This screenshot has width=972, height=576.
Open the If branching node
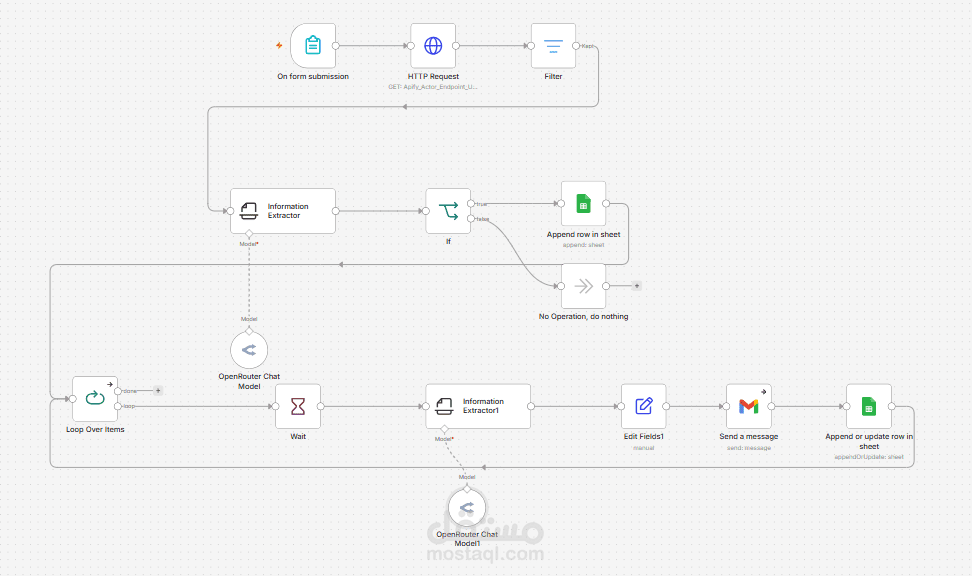(448, 211)
